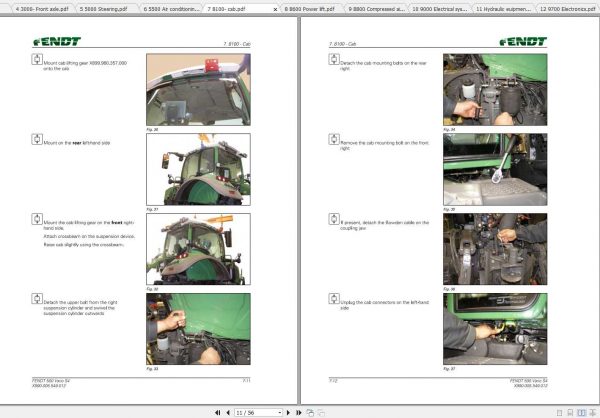Click left page header '7. 8100 - Cab'

tap(237, 44)
